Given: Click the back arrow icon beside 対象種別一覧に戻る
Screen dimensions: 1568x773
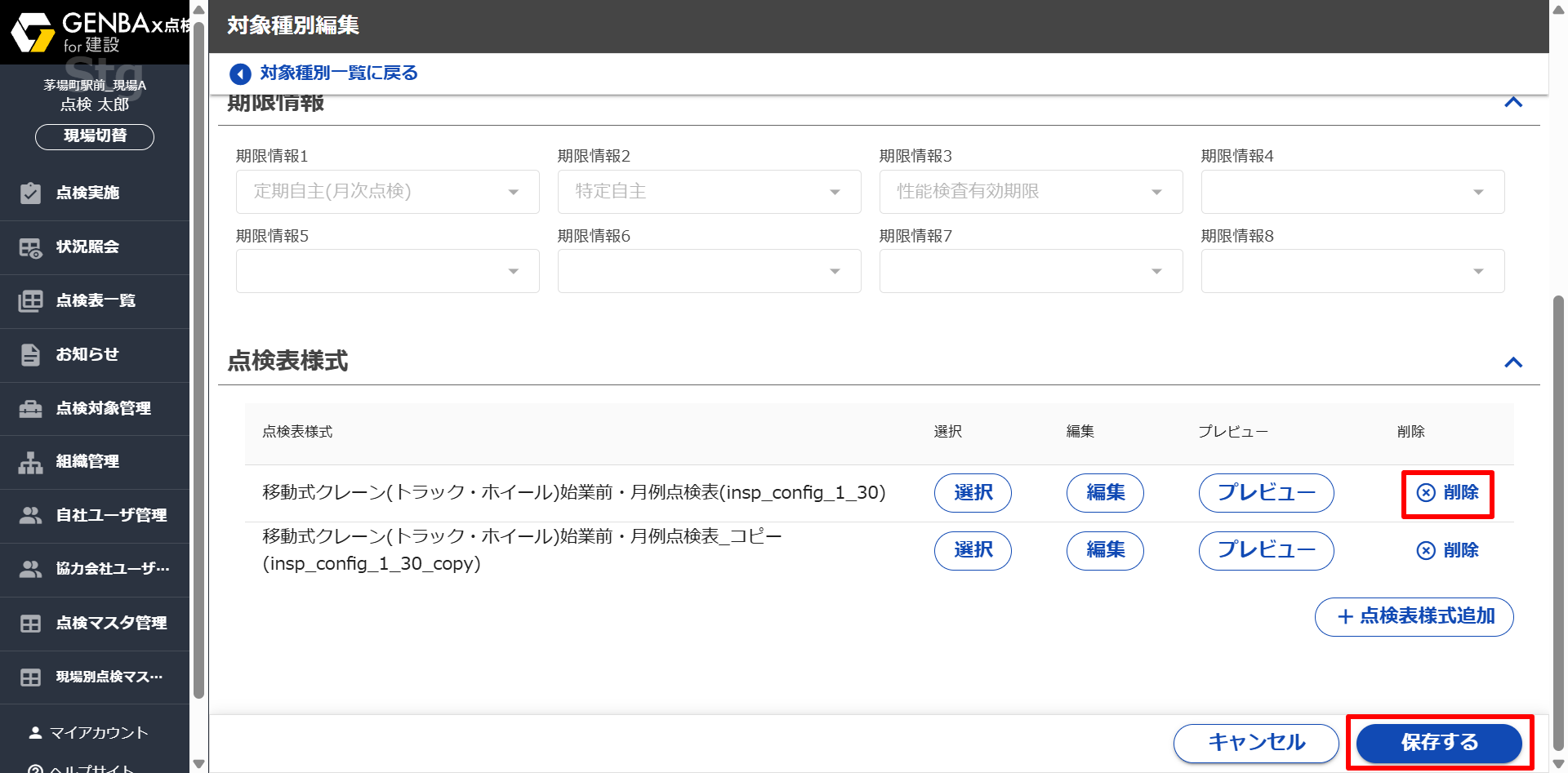Looking at the screenshot, I should (240, 74).
